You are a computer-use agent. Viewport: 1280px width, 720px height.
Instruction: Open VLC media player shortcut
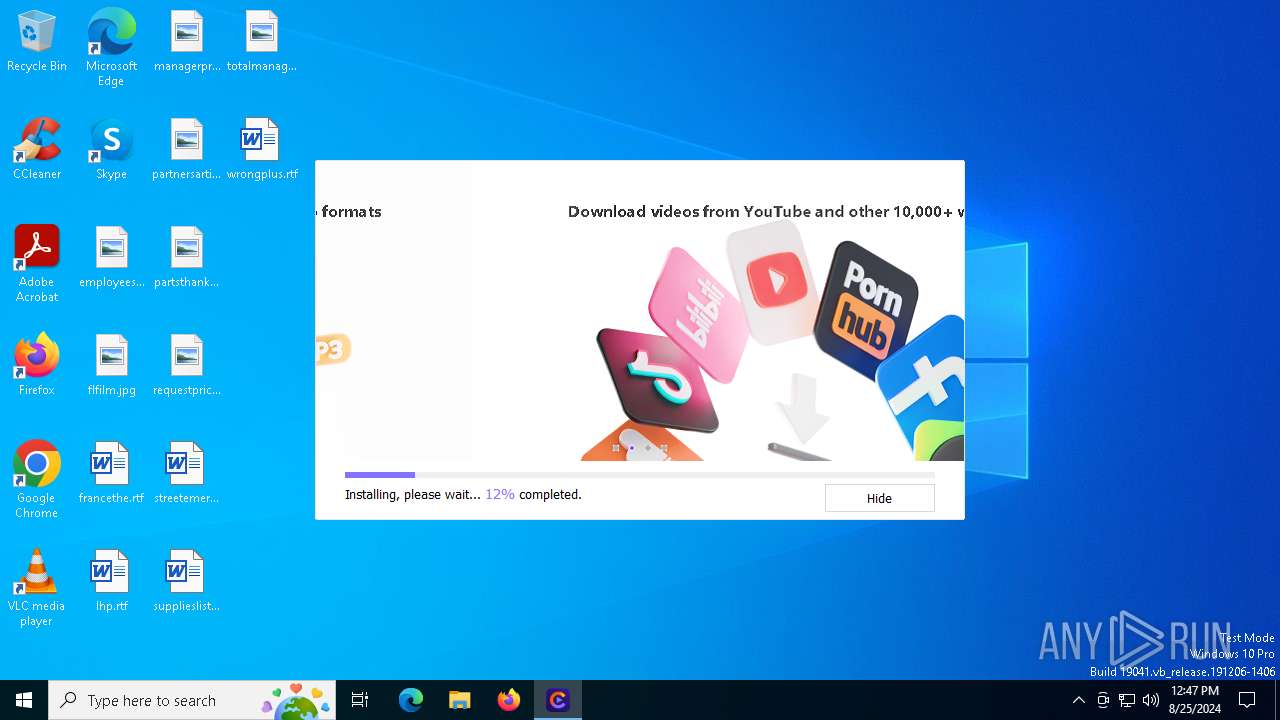click(37, 588)
